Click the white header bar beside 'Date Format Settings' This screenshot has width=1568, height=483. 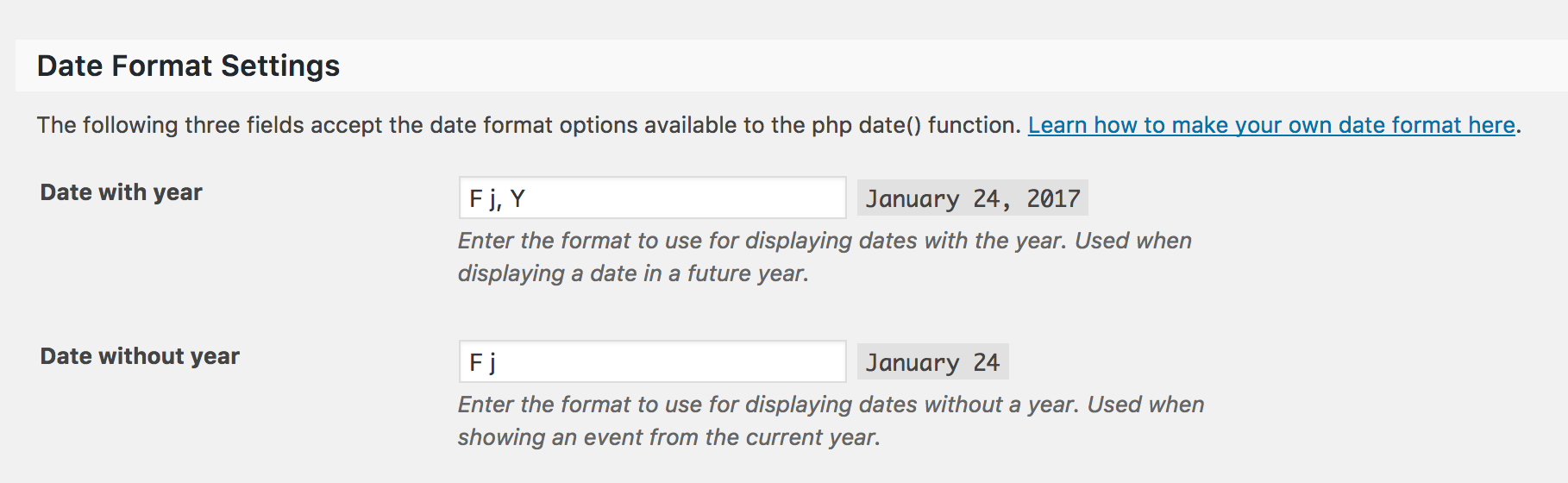[949, 66]
